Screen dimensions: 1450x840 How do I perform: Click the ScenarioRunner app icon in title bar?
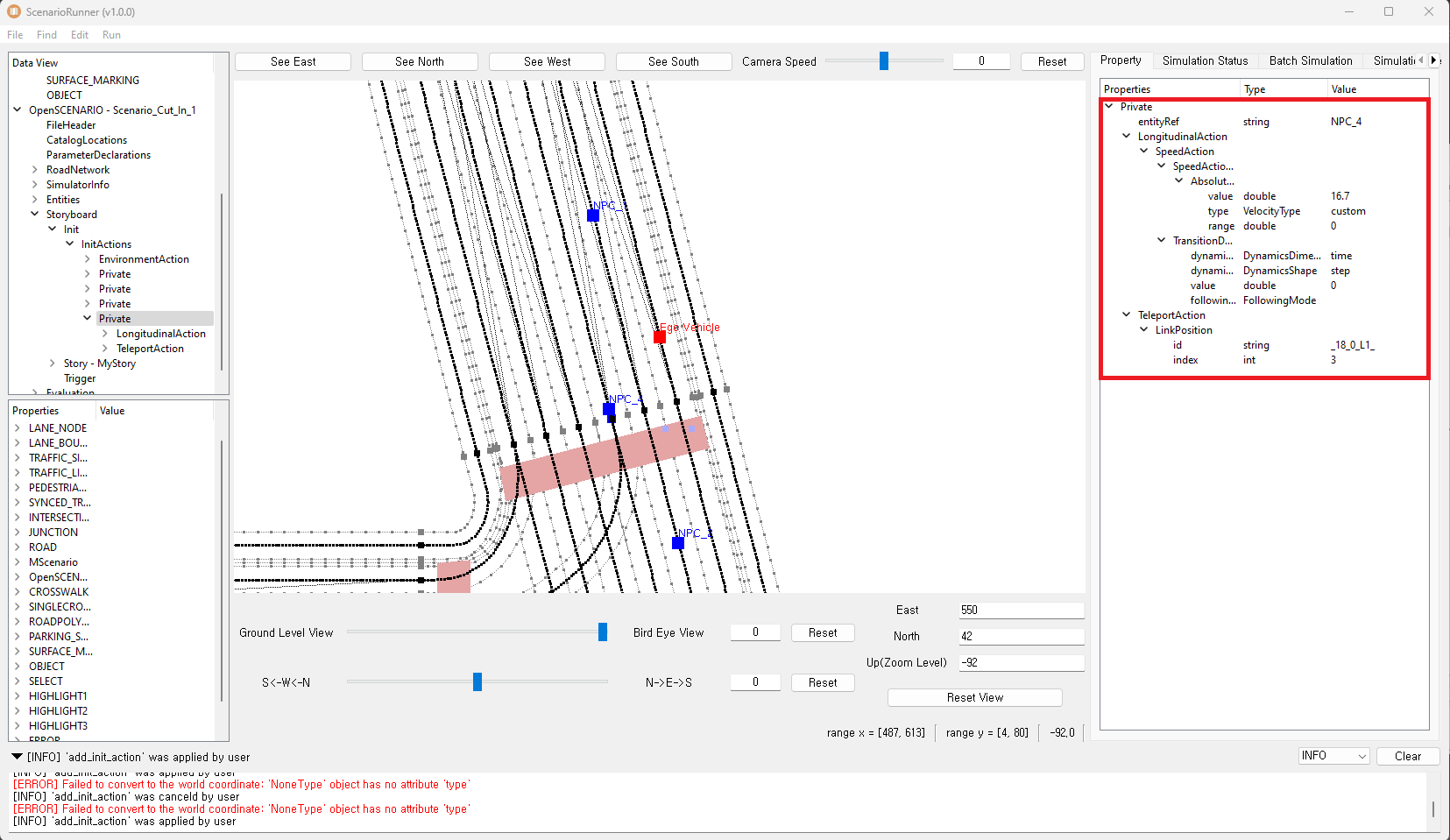[14, 11]
